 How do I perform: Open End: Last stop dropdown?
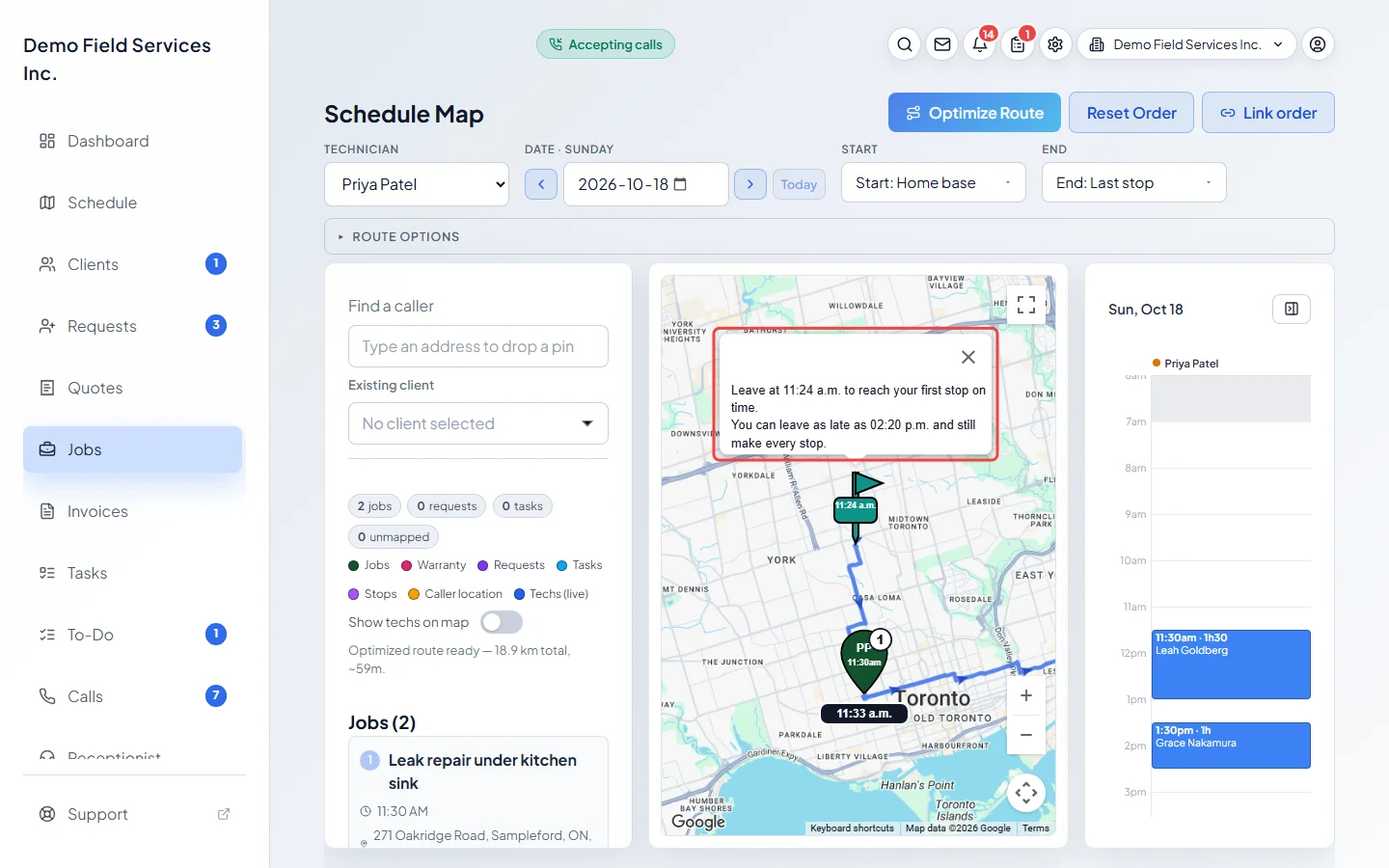point(1134,182)
